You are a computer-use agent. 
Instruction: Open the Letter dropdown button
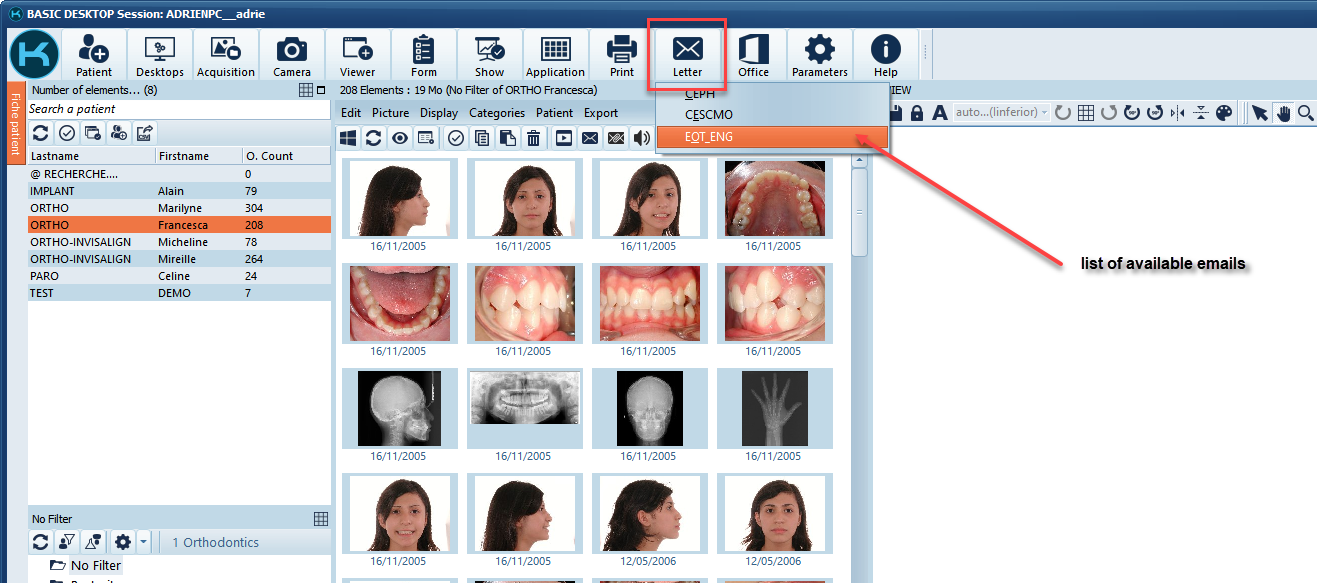[687, 54]
